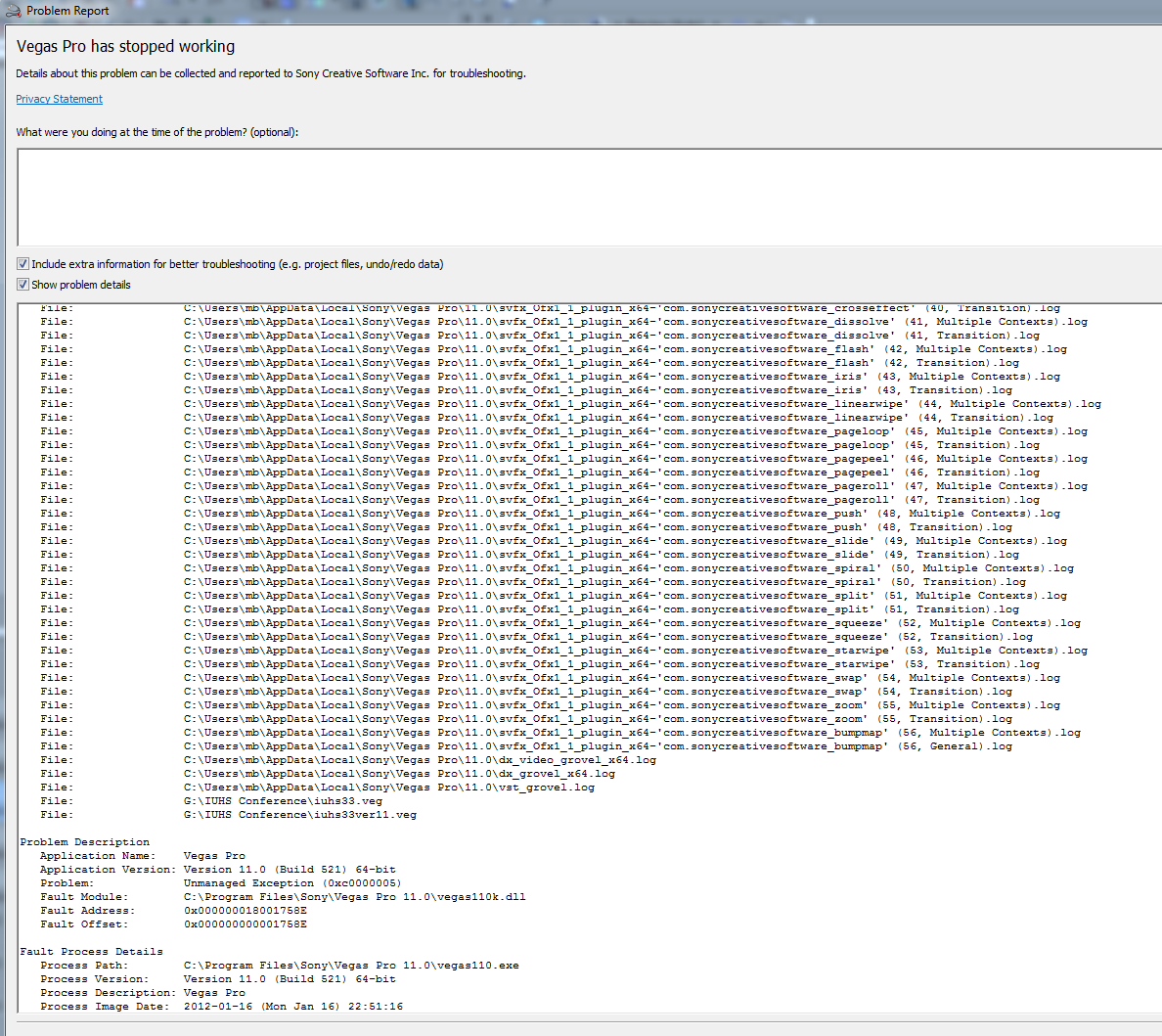The image size is (1162, 1036).
Task: Select the Unmanaged Exception (0xc0000005) text
Action: click(292, 883)
